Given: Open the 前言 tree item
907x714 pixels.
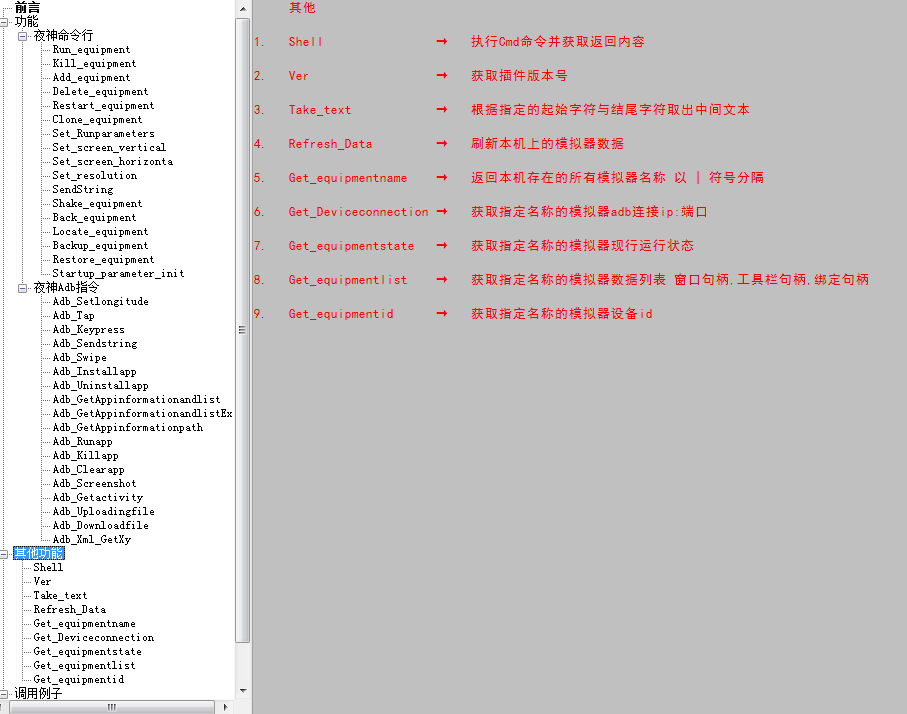Looking at the screenshot, I should pos(27,8).
